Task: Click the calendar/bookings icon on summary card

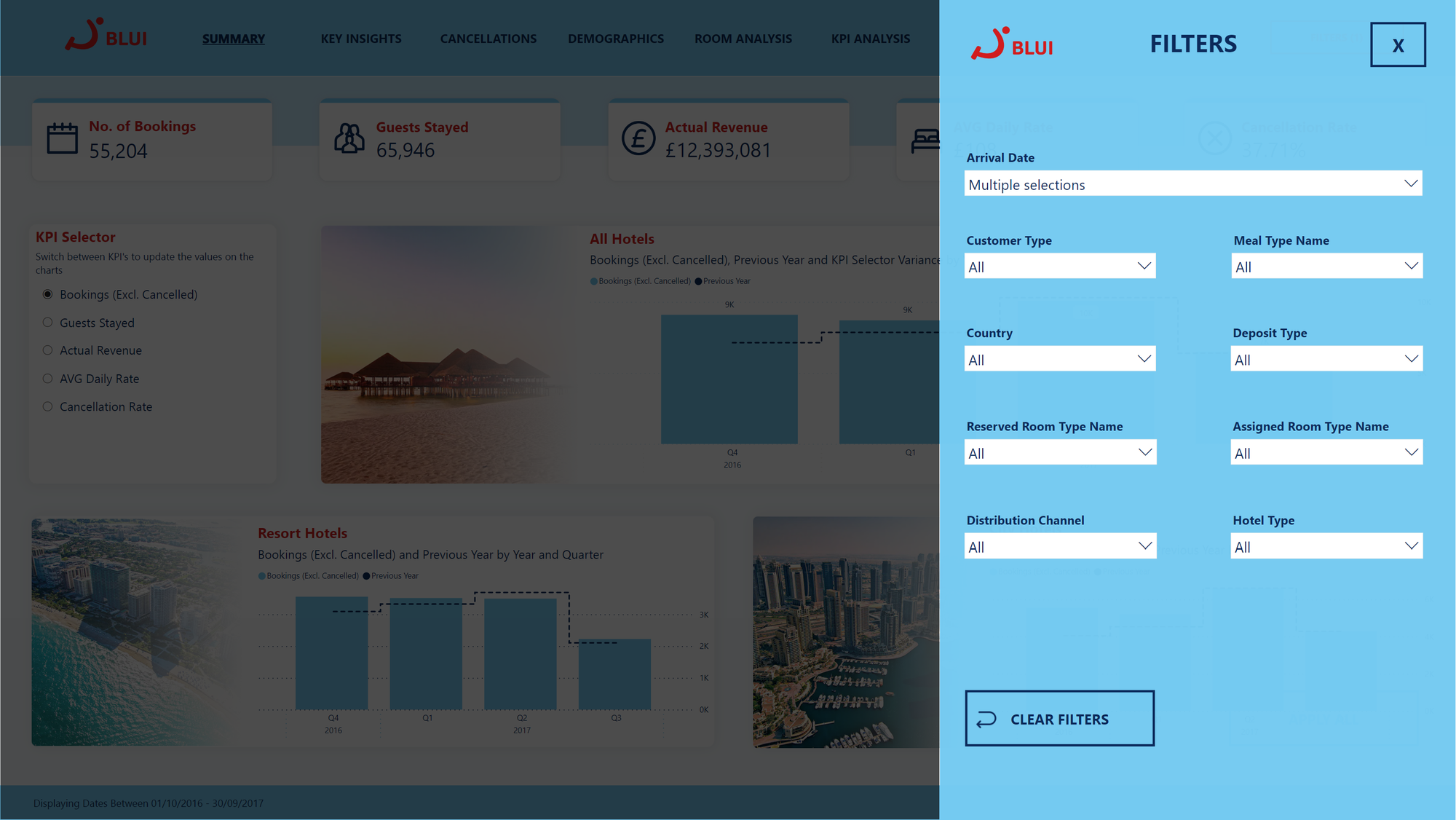Action: (x=63, y=140)
